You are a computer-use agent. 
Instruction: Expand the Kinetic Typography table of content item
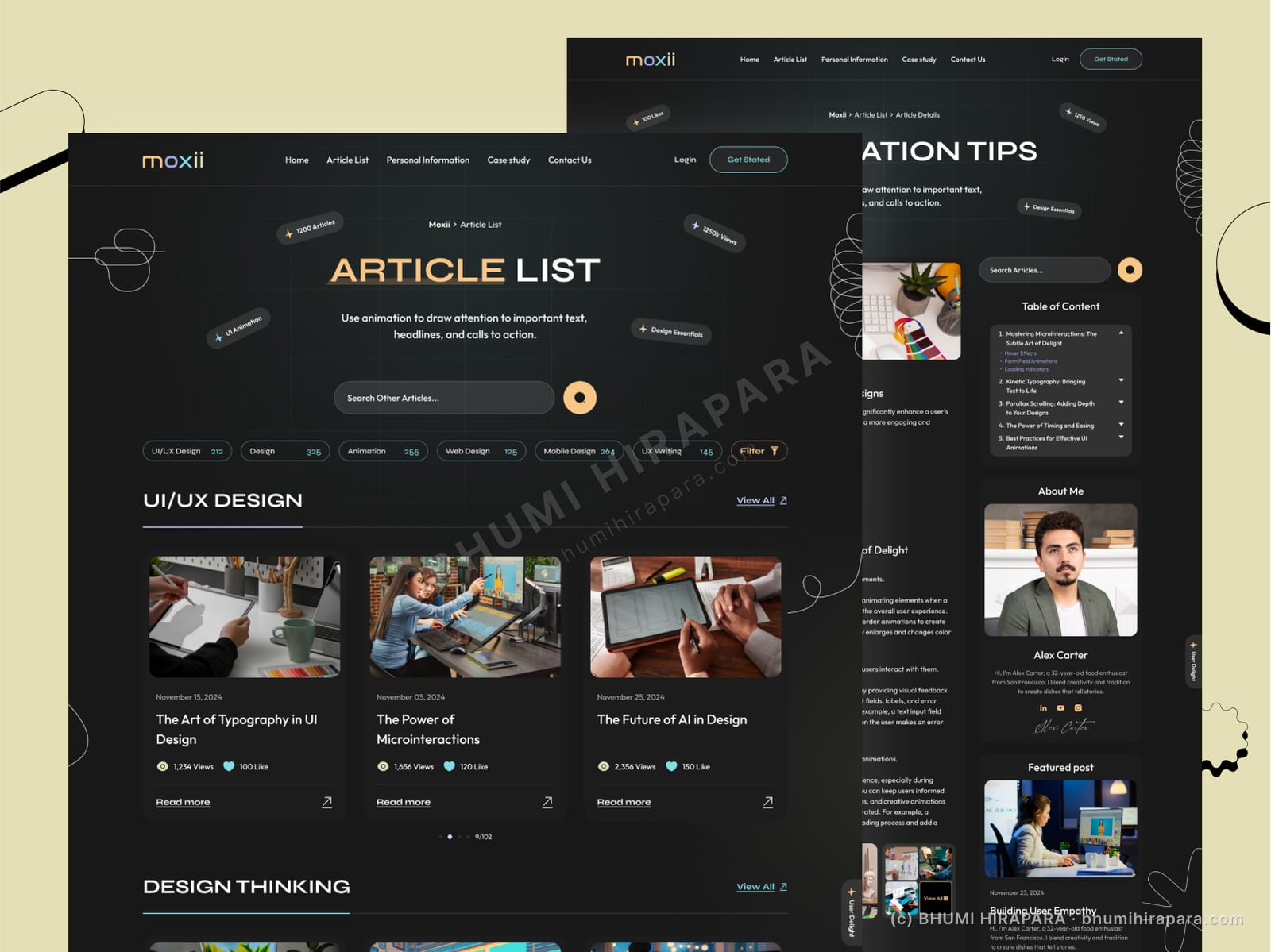(1121, 380)
